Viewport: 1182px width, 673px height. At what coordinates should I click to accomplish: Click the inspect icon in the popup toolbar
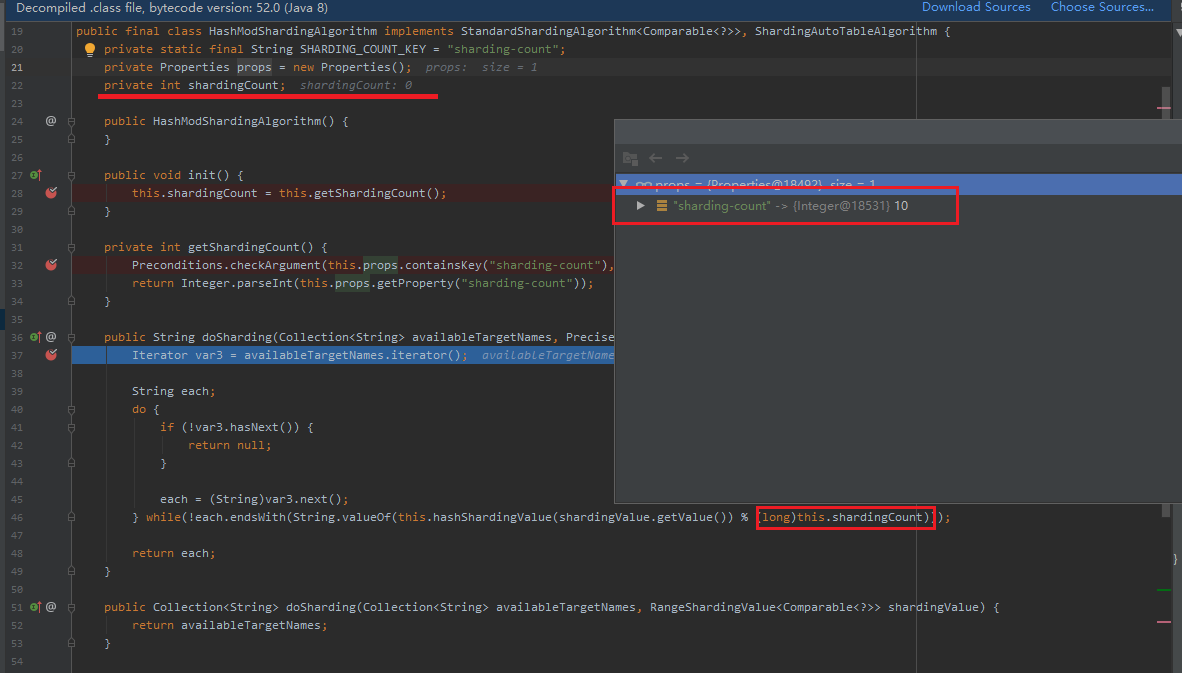click(x=631, y=158)
